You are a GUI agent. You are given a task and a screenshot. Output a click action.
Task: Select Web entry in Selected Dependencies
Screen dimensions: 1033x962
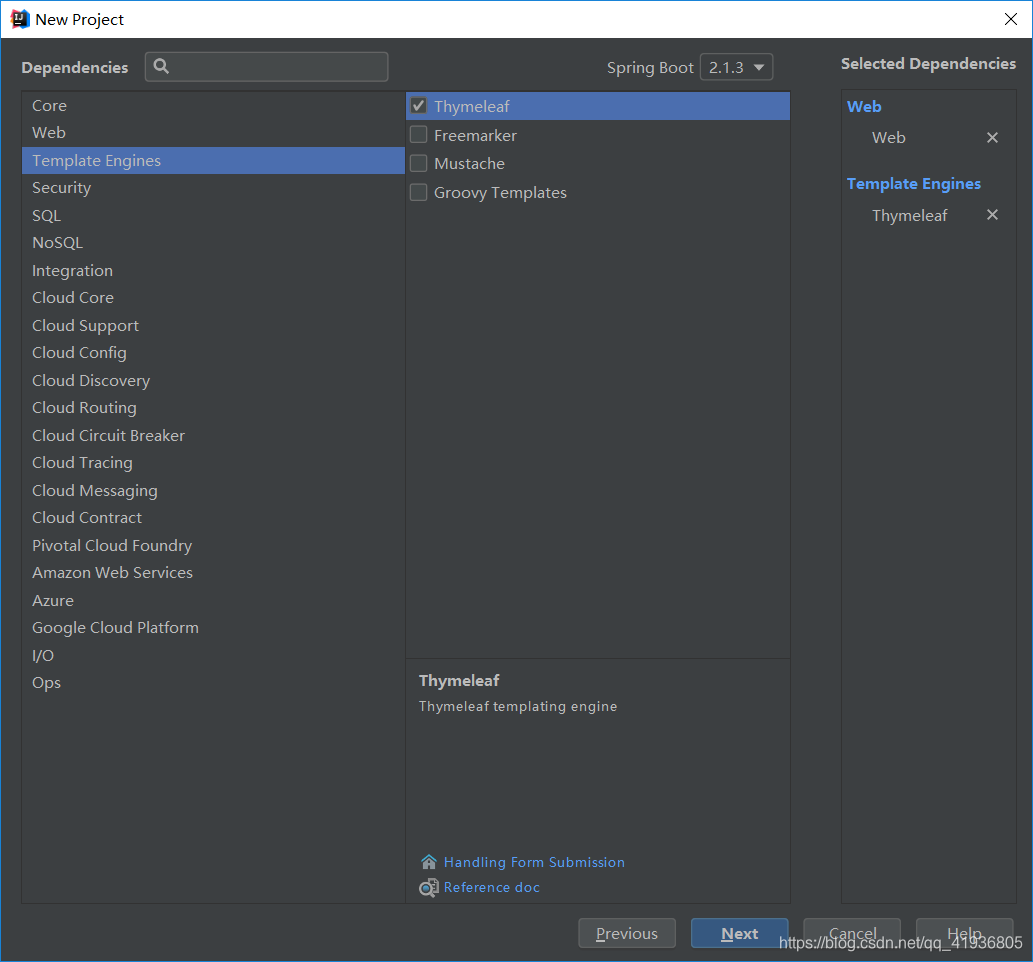(889, 138)
